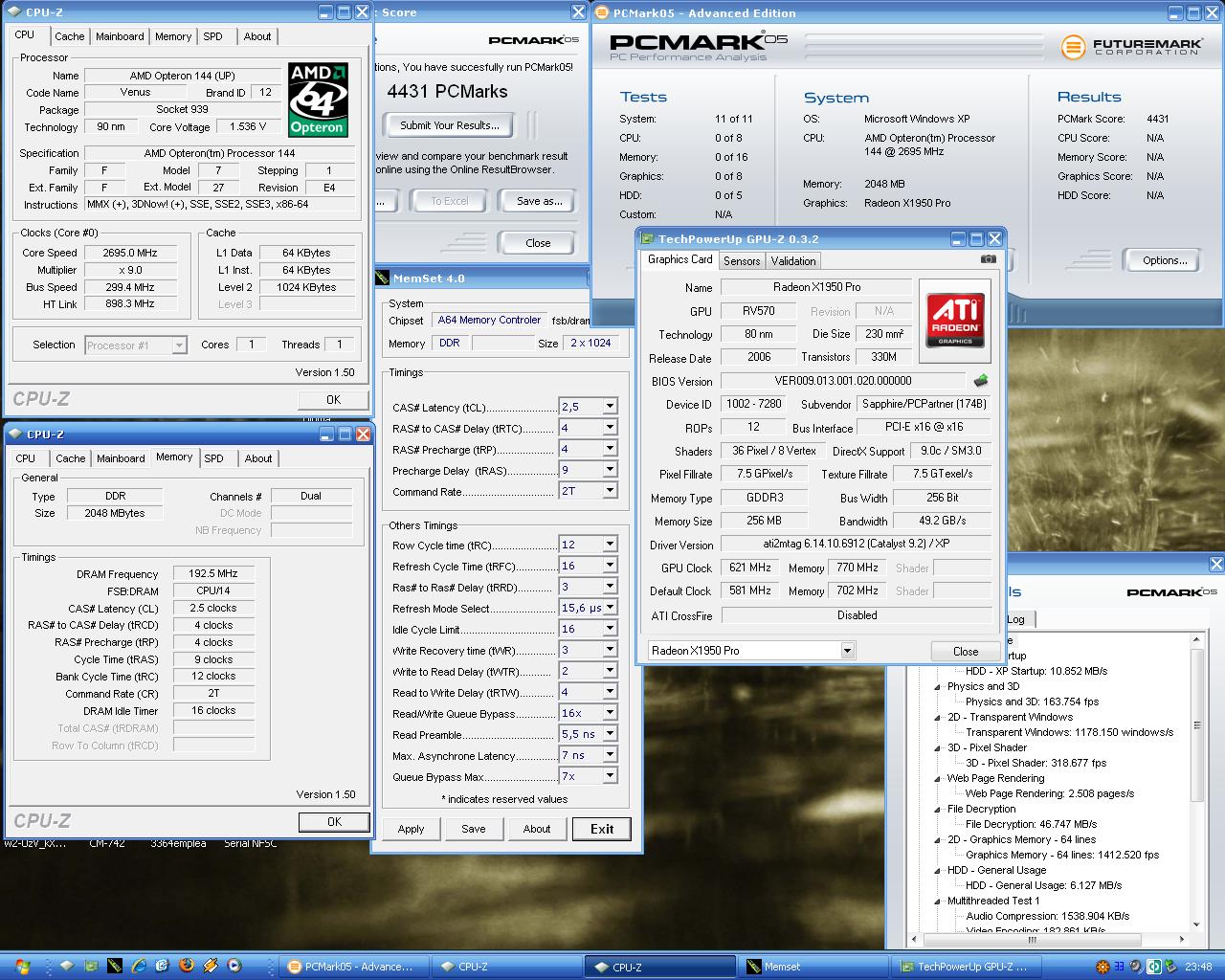Open the Read Preamble 5,5 ns dropdown
Image resolution: width=1225 pixels, height=980 pixels.
coord(609,734)
